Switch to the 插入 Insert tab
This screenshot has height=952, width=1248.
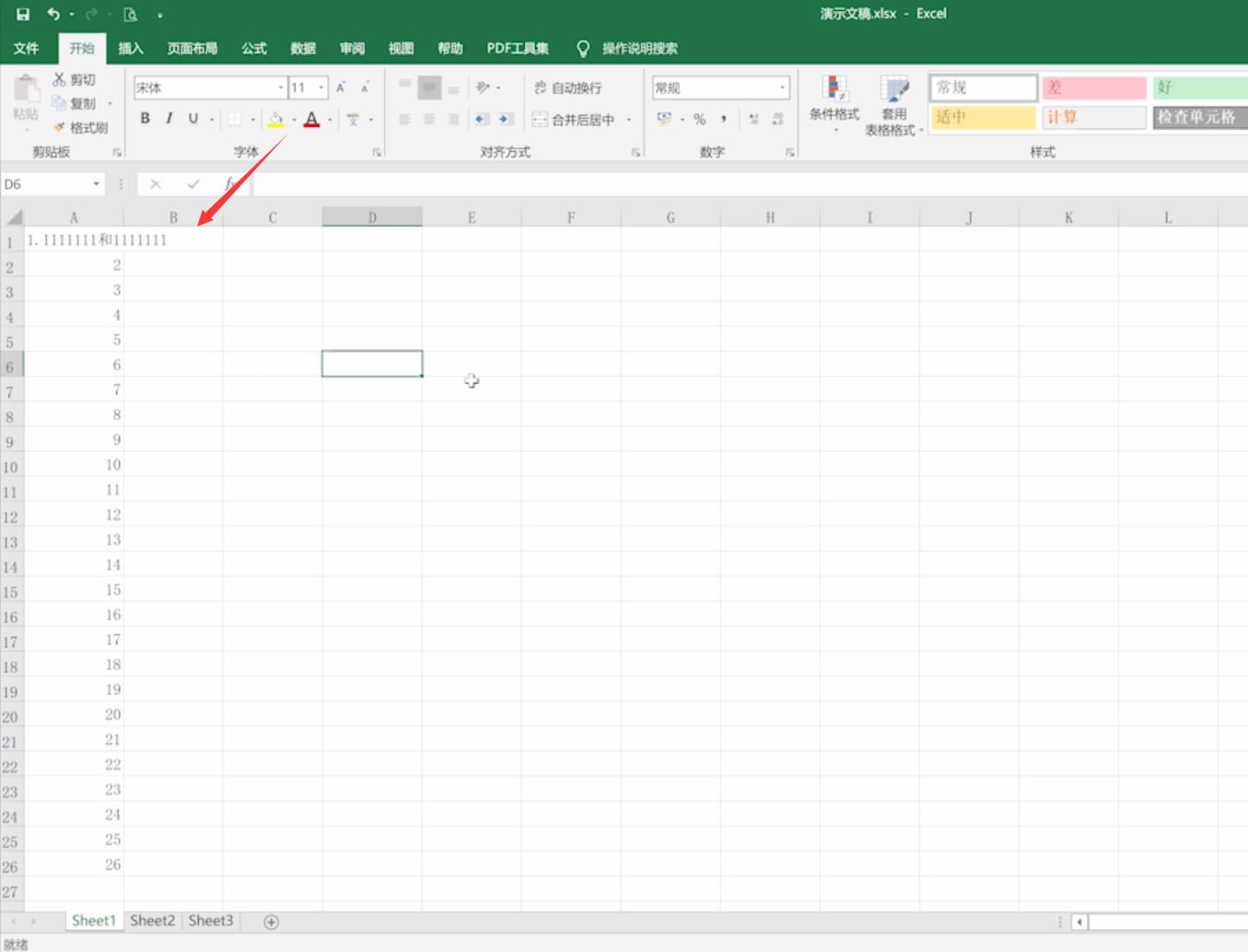click(130, 48)
